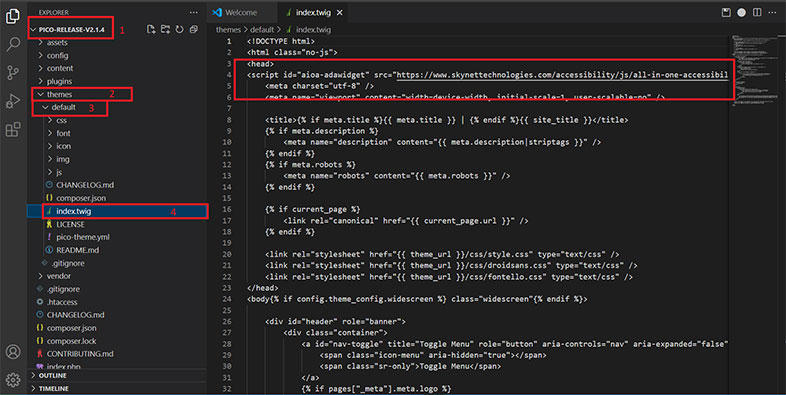
Task: Expand the icon folder
Action: click(x=63, y=146)
